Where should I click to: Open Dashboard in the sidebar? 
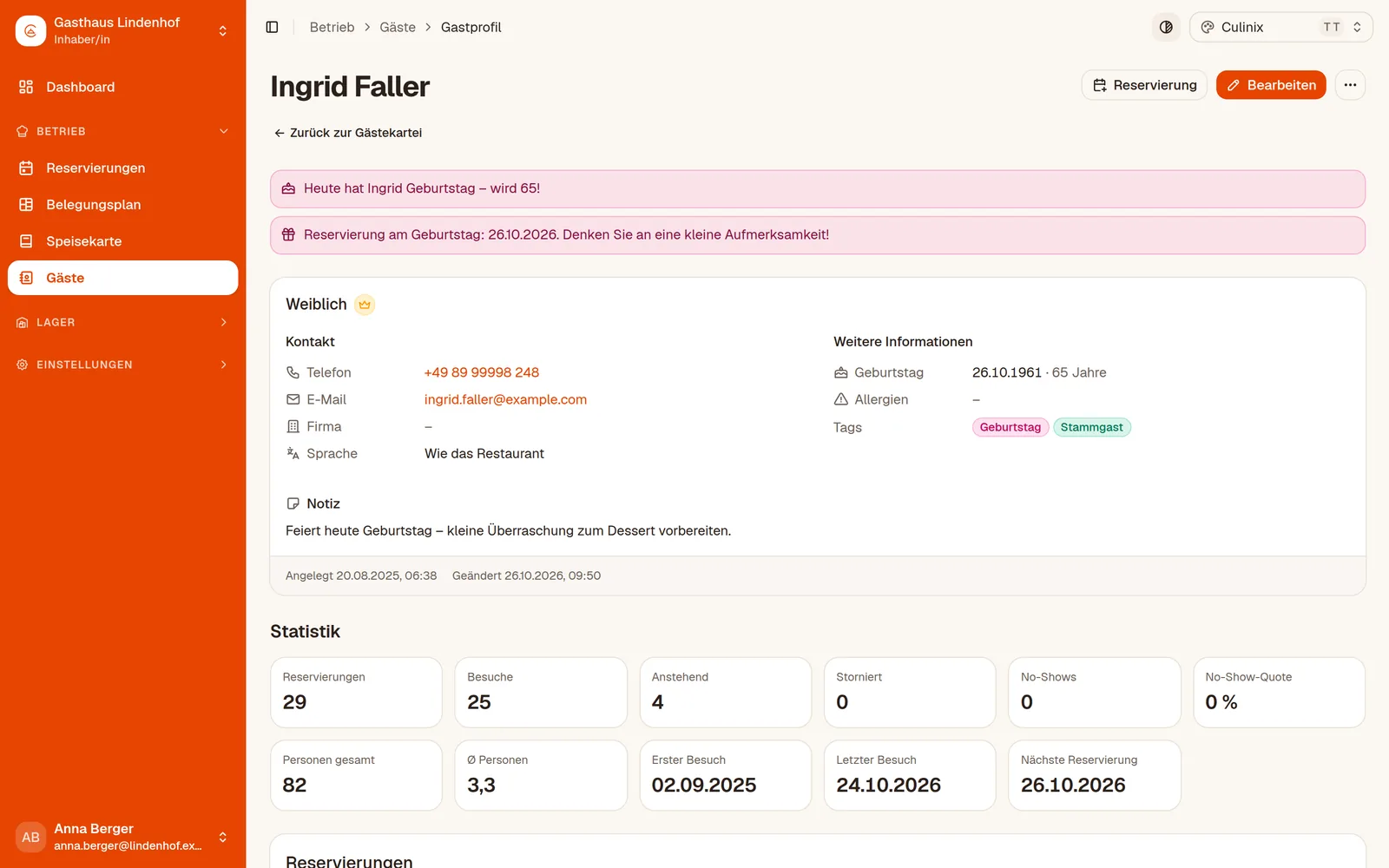(122, 87)
